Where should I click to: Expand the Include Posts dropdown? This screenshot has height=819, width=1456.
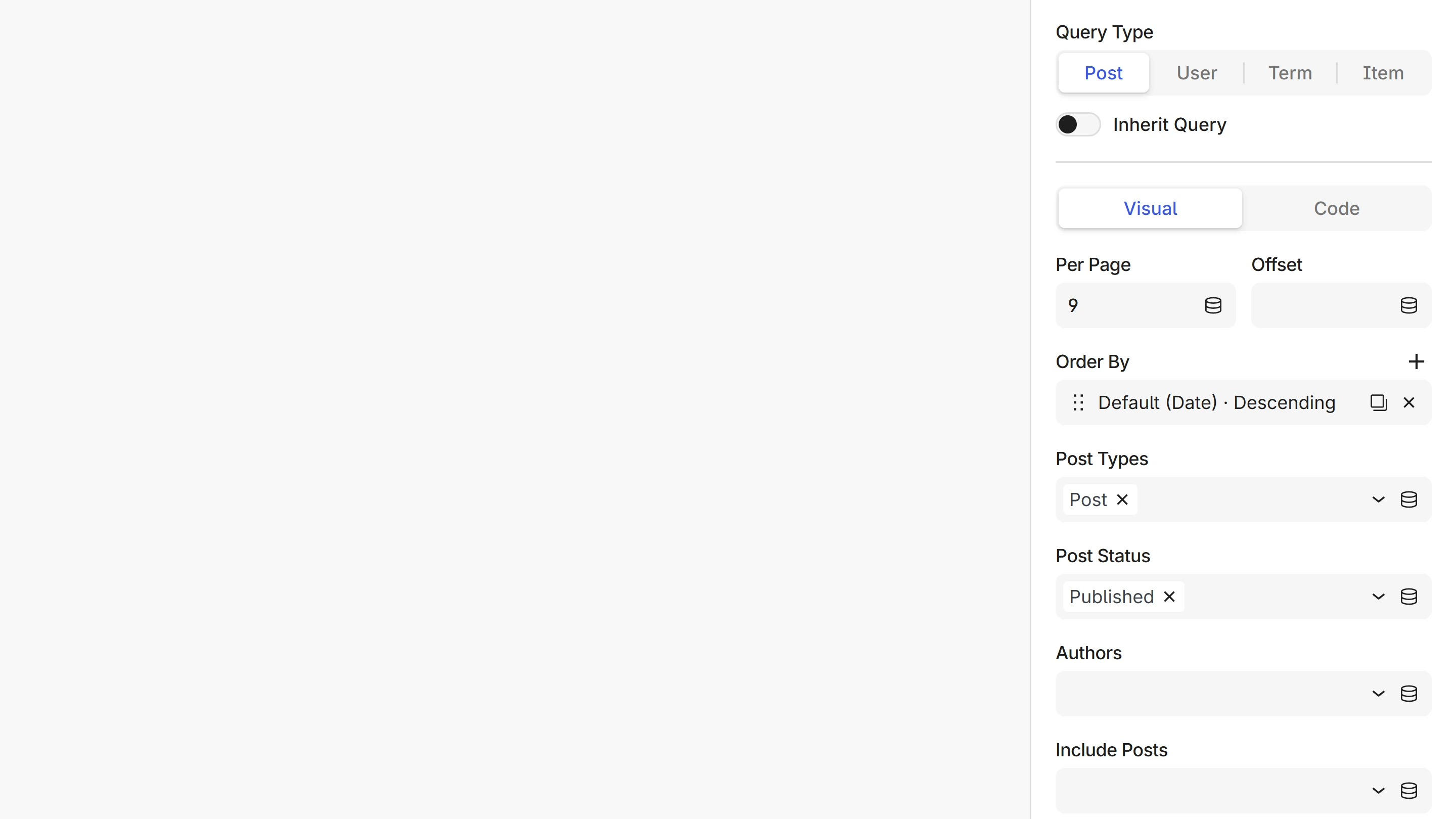[x=1378, y=791]
